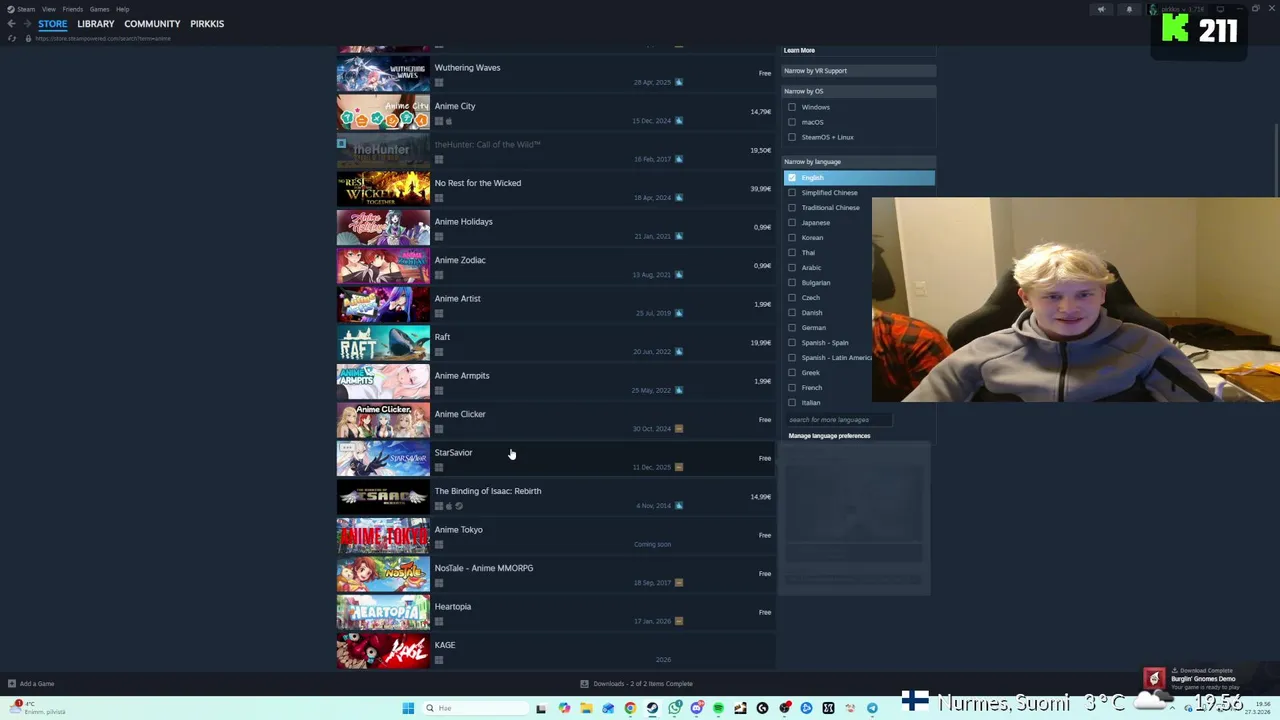Click the Anime Tokyo game title
Viewport: 1280px width, 720px height.
click(458, 530)
